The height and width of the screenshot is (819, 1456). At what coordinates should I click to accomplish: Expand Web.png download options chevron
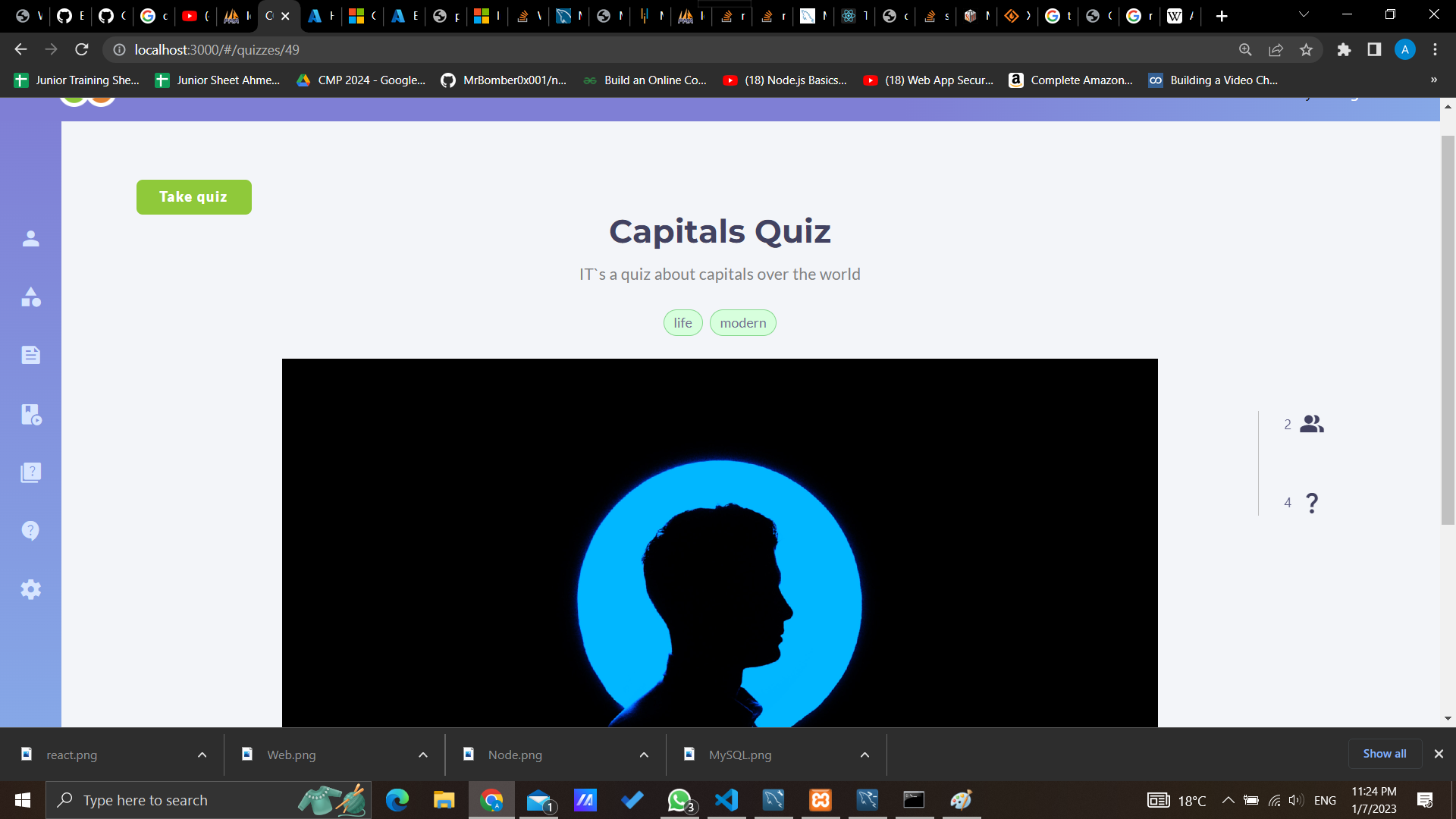tap(423, 755)
